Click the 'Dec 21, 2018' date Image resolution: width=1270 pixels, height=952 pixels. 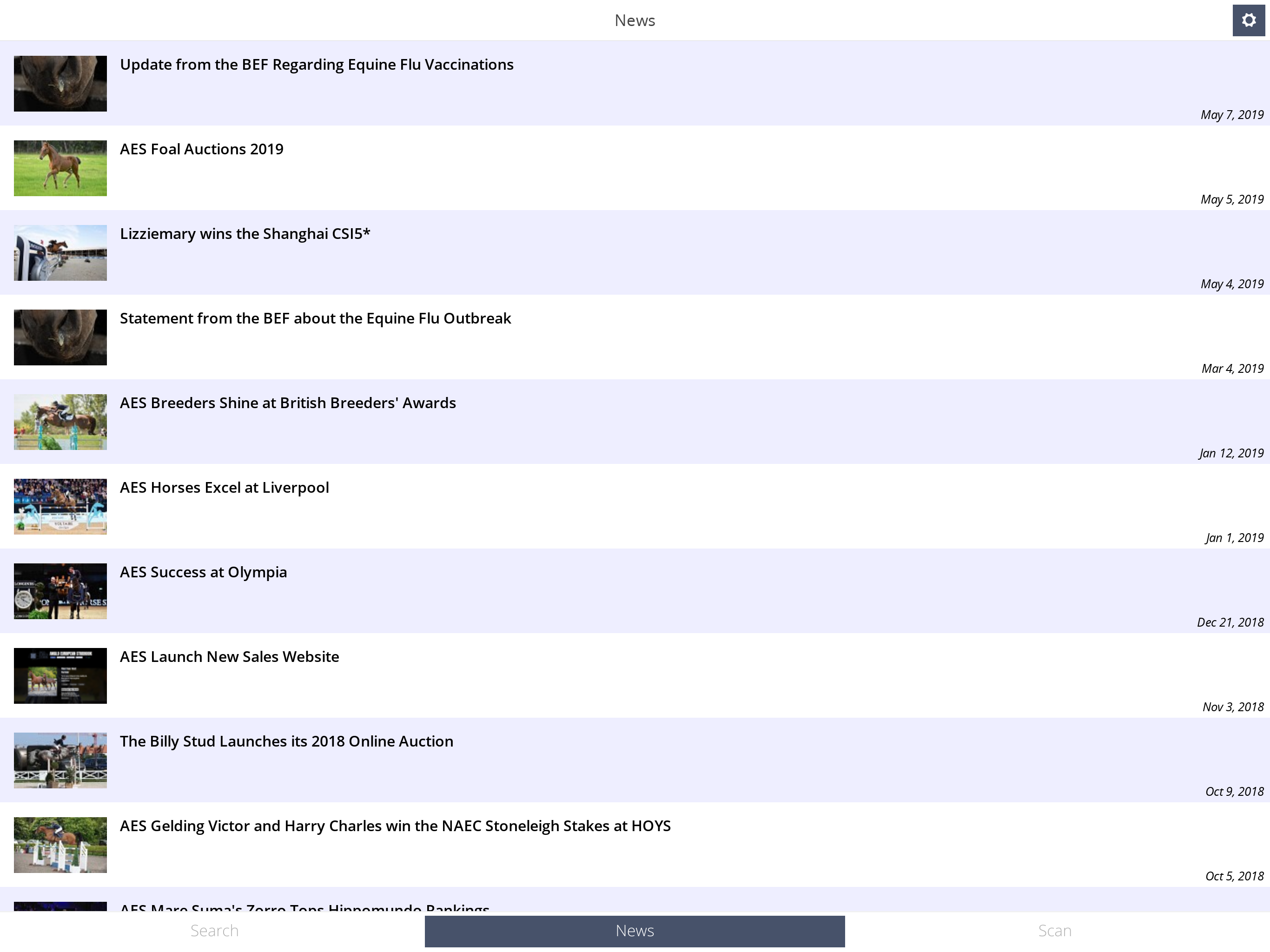pyautogui.click(x=1230, y=622)
